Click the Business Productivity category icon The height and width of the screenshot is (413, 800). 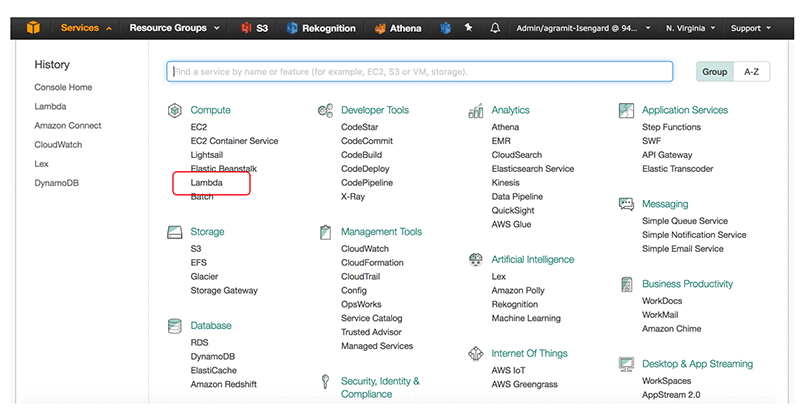coord(626,284)
